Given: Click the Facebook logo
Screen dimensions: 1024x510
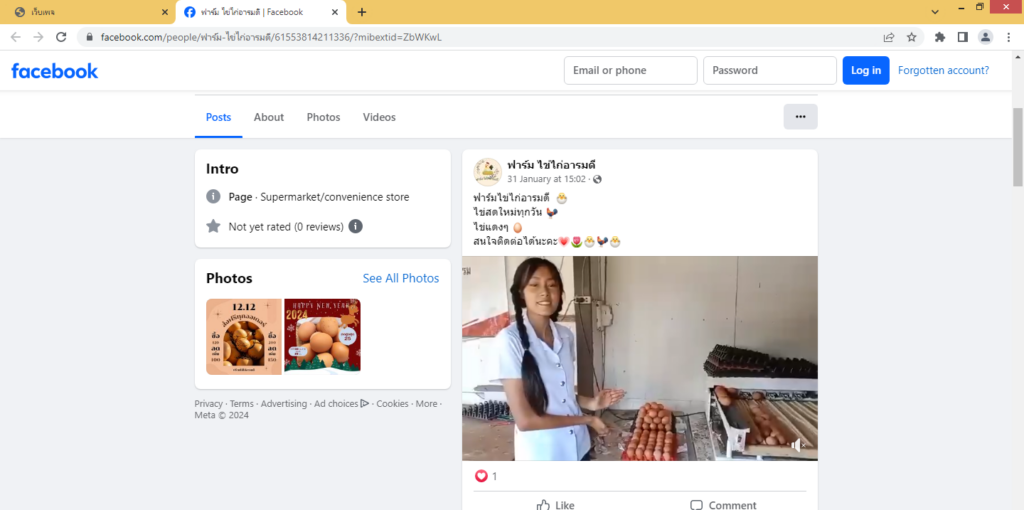Looking at the screenshot, I should (x=55, y=71).
